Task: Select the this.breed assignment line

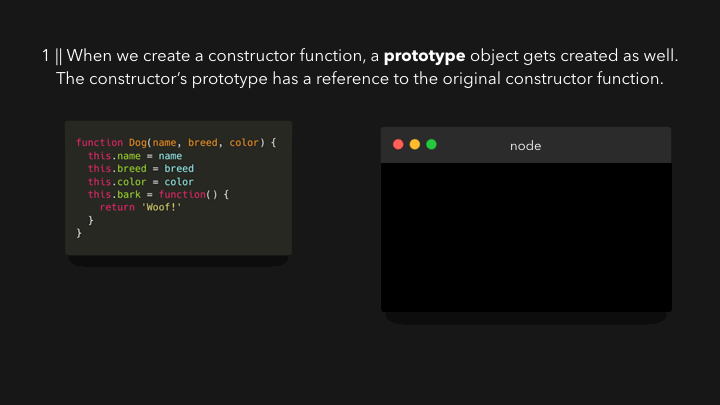Action: click(x=141, y=169)
